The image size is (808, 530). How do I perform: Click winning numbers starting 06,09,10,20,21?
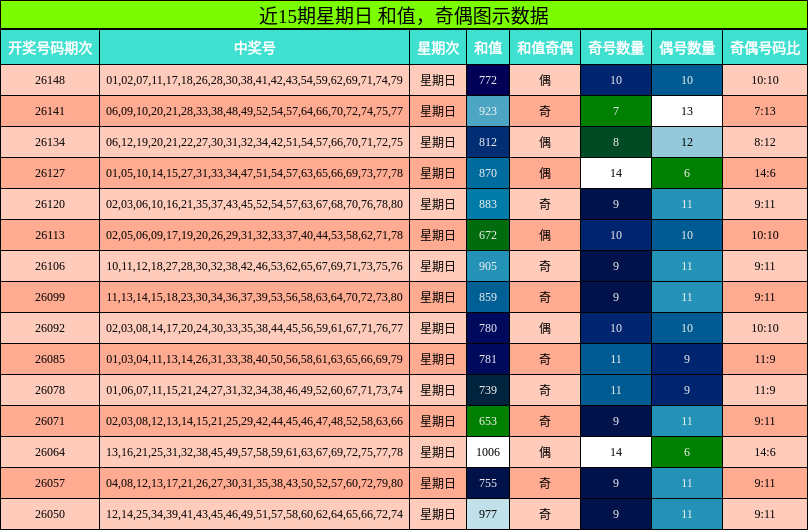coord(255,111)
